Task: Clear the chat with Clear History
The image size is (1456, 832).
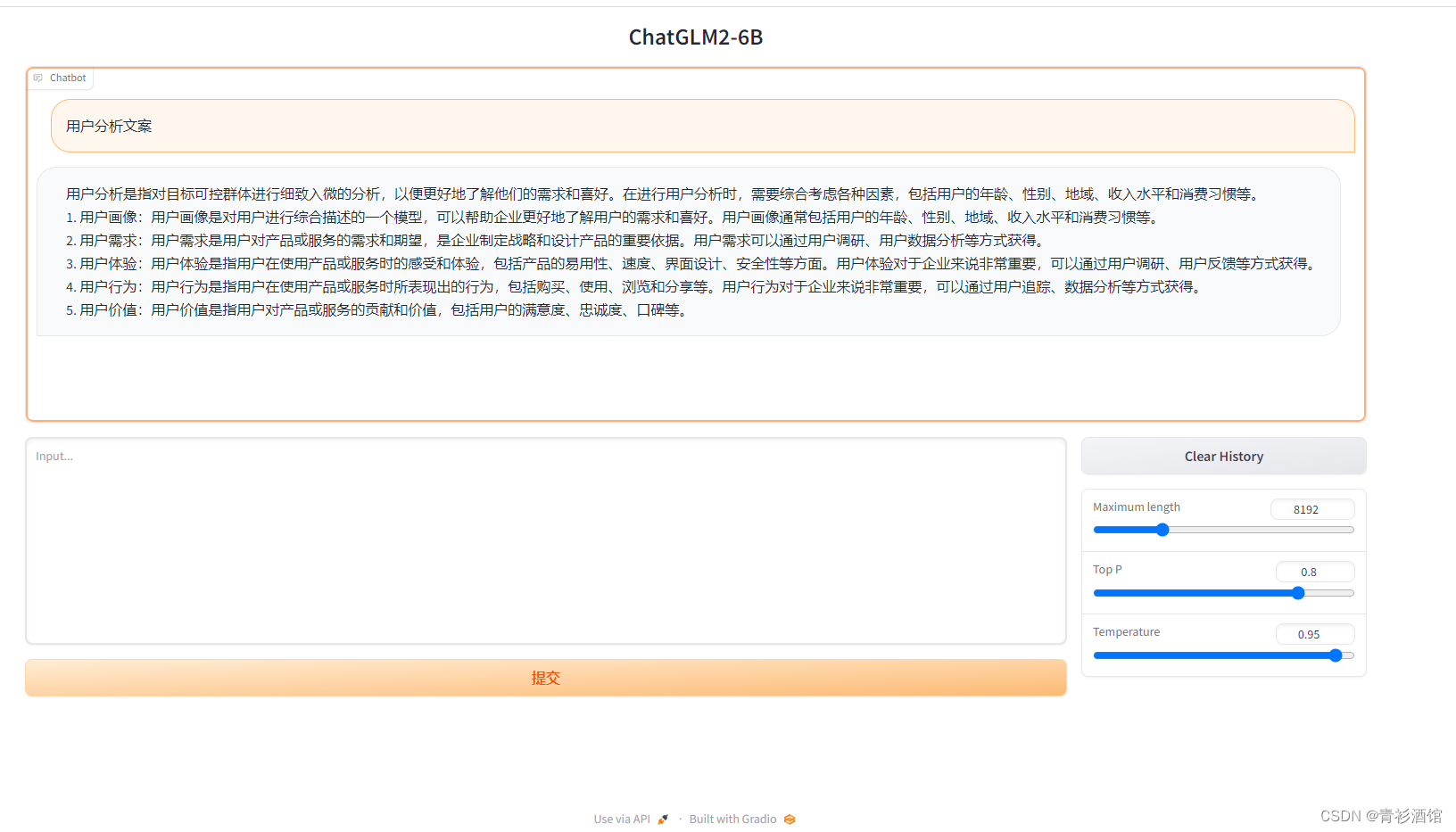Action: point(1224,457)
